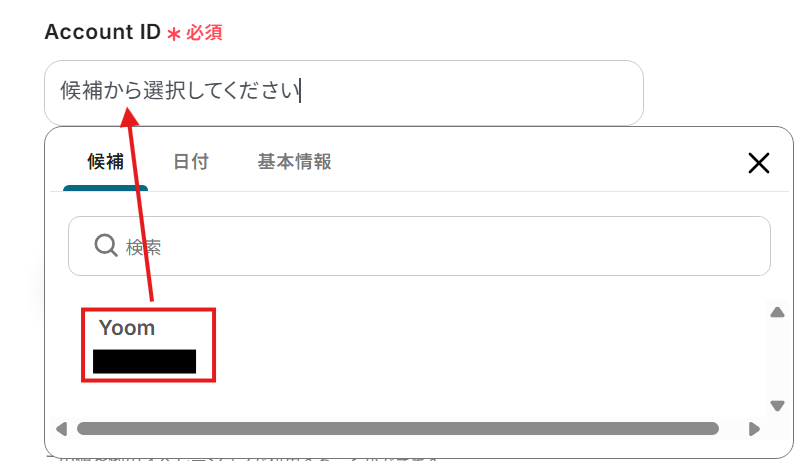Viewport: 801px width, 461px height.
Task: Click the horizontal scrollbar right arrow
Action: pos(754,429)
